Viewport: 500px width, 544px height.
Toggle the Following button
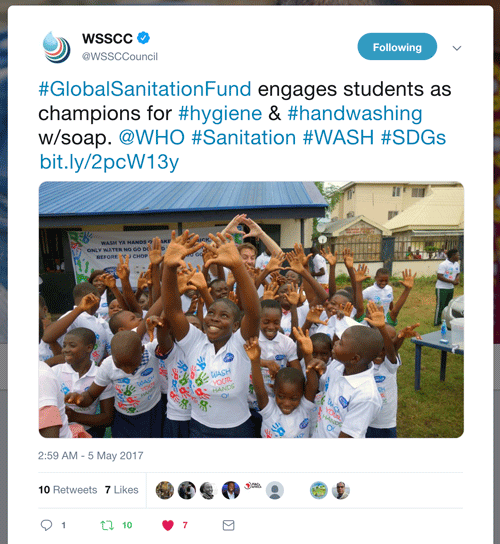click(397, 47)
